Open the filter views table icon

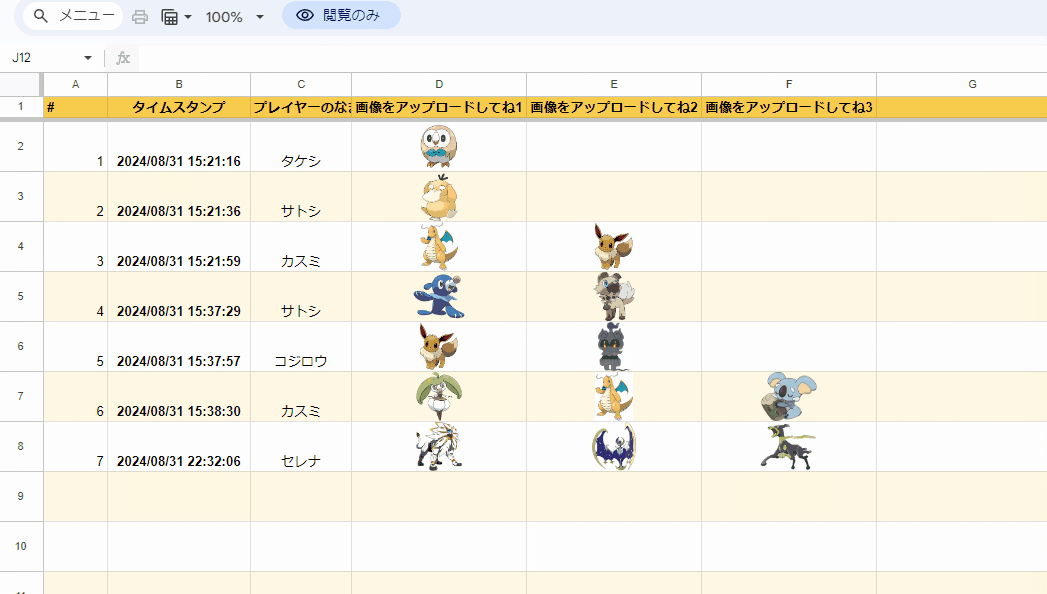click(170, 17)
